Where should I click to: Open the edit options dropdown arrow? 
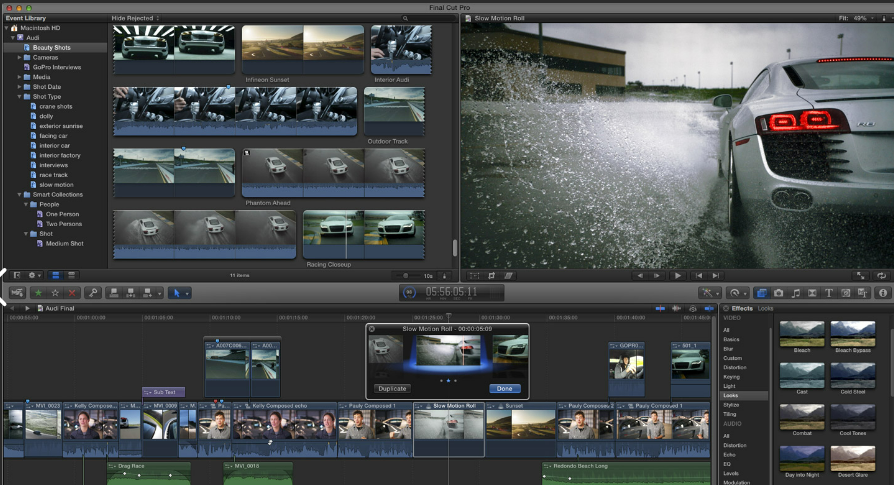click(x=160, y=293)
